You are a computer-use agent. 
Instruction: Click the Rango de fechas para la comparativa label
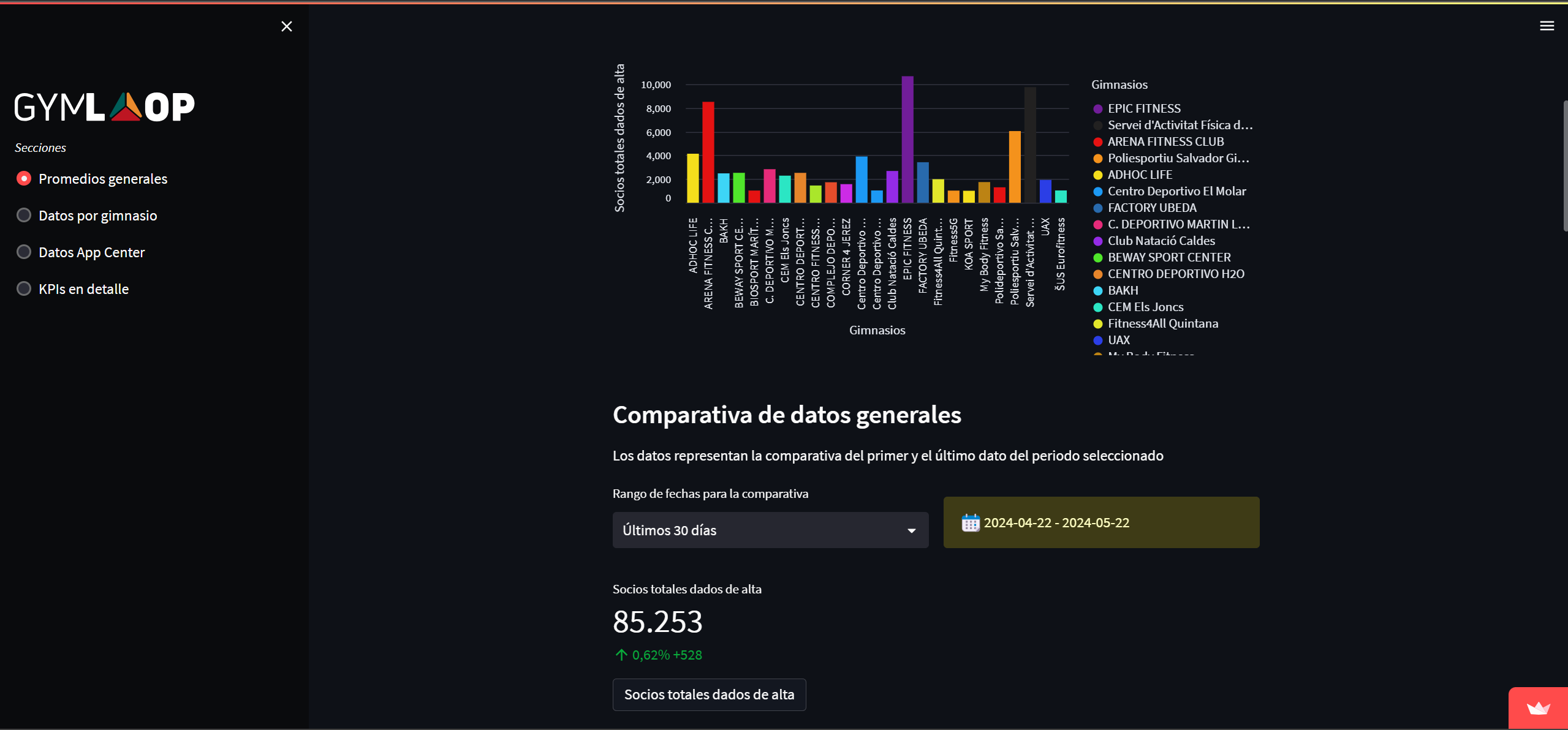click(x=710, y=494)
